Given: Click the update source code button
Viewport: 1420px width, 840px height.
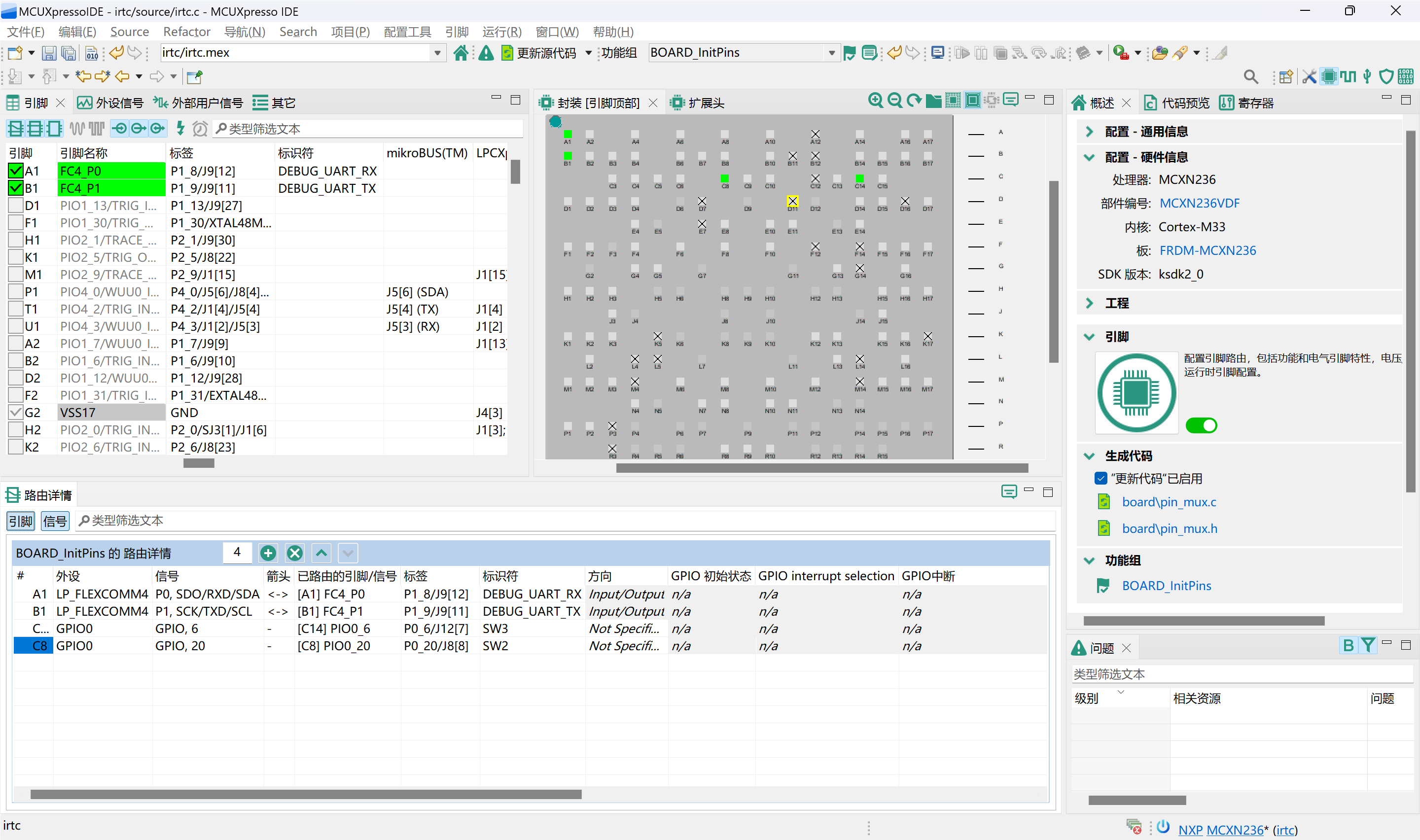Looking at the screenshot, I should tap(540, 53).
